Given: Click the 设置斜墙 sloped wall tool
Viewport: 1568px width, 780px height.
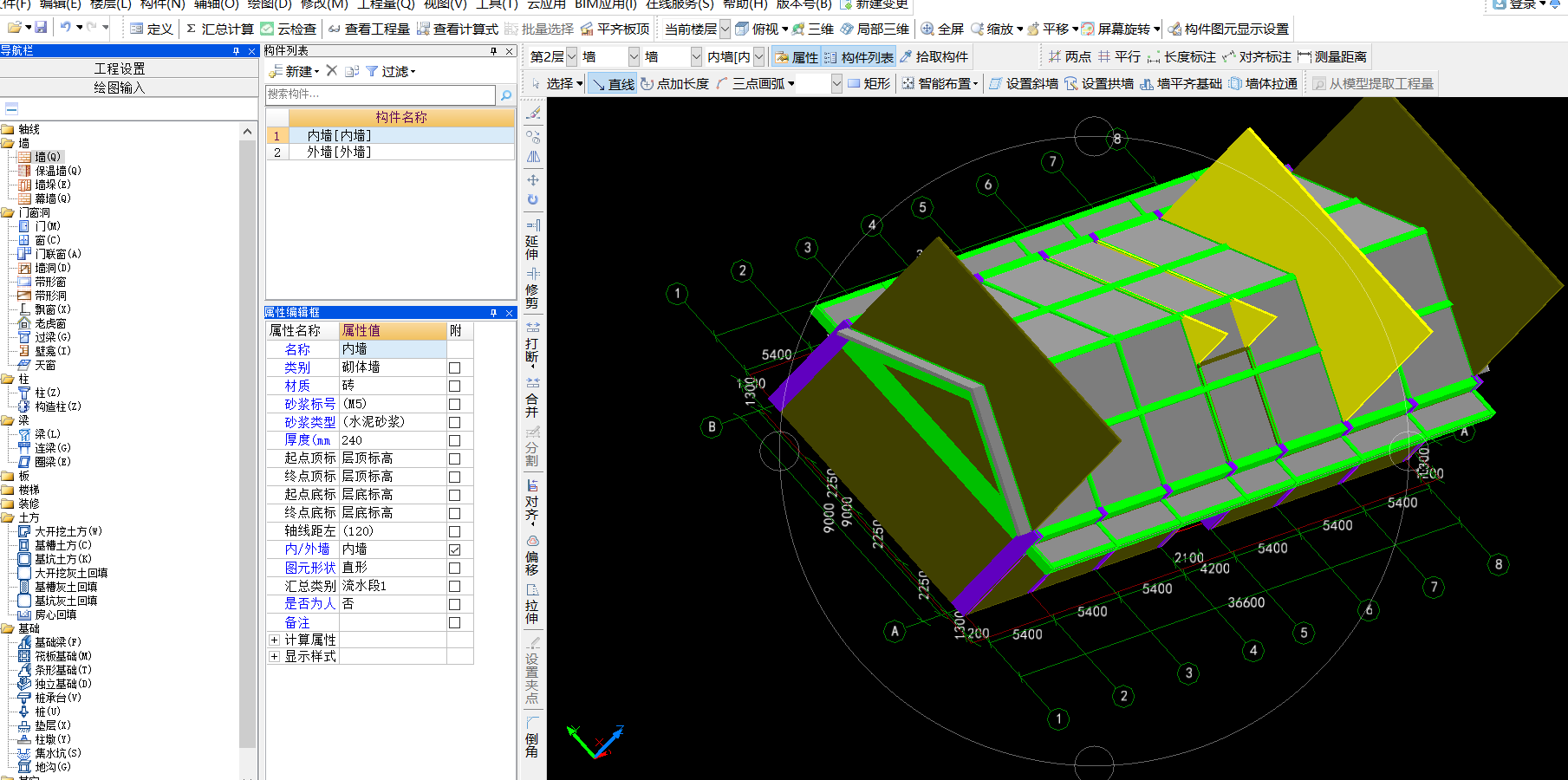Looking at the screenshot, I should coord(1024,84).
